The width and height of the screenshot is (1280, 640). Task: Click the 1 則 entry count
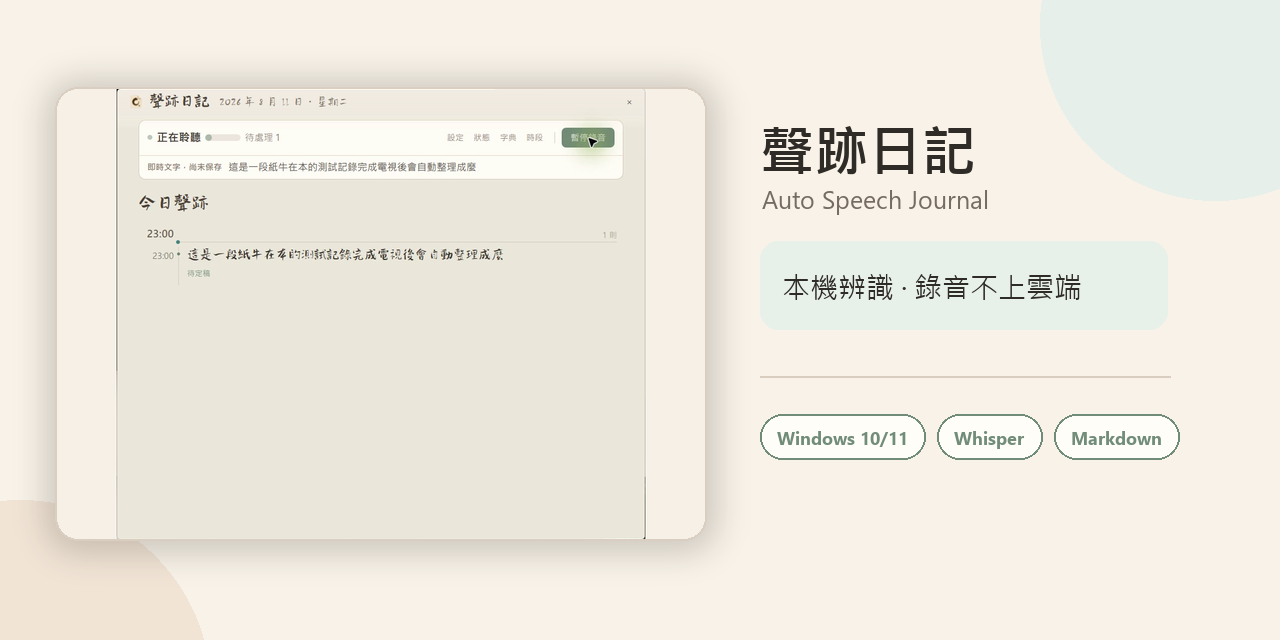[609, 235]
